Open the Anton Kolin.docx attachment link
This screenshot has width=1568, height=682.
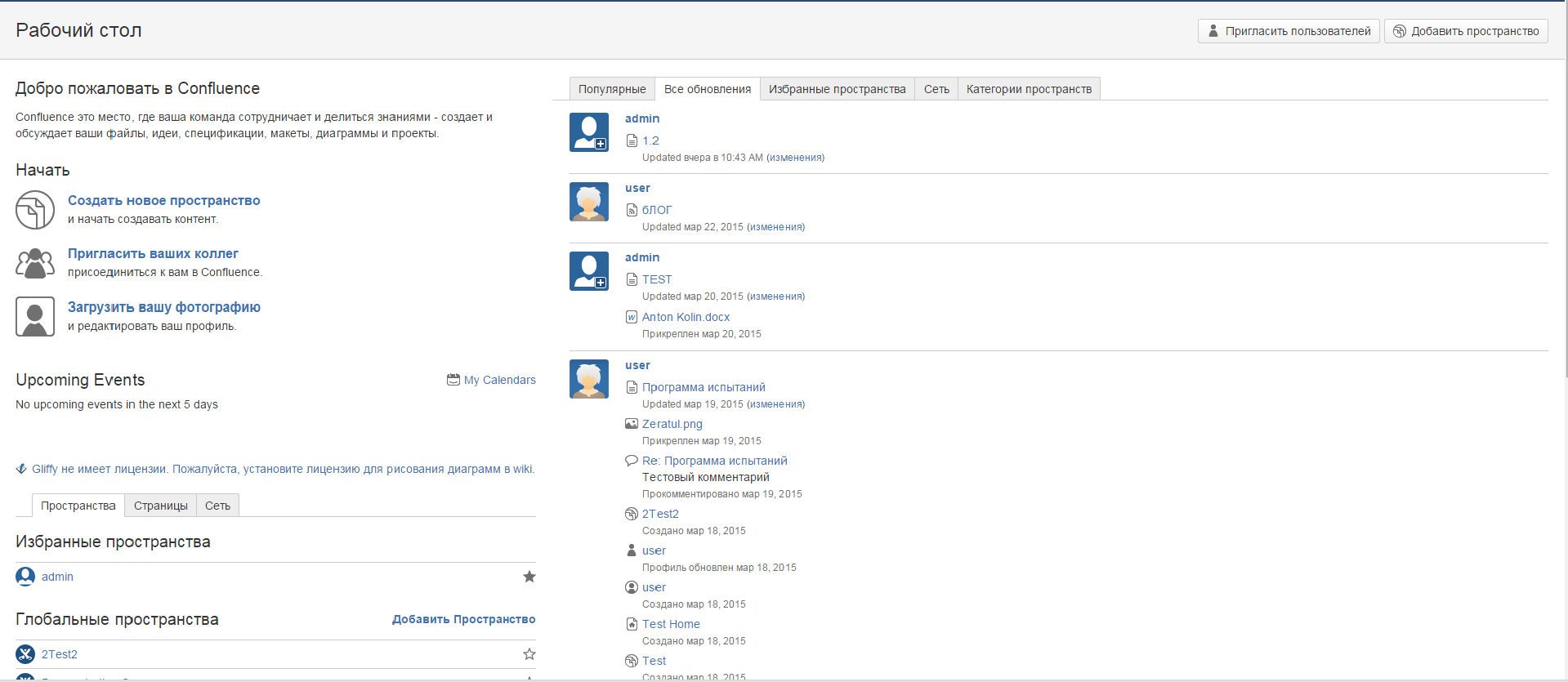tap(686, 317)
